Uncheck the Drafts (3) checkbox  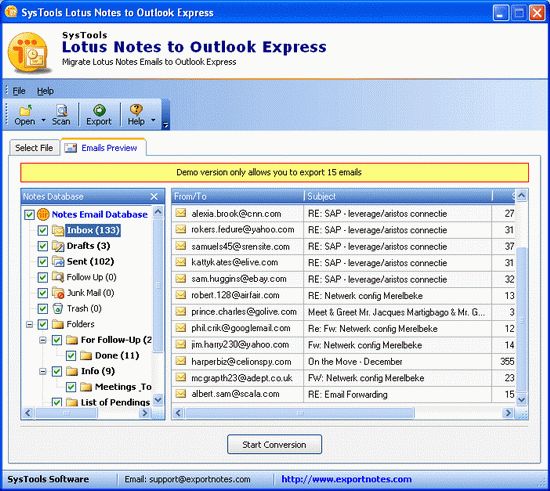(43, 246)
